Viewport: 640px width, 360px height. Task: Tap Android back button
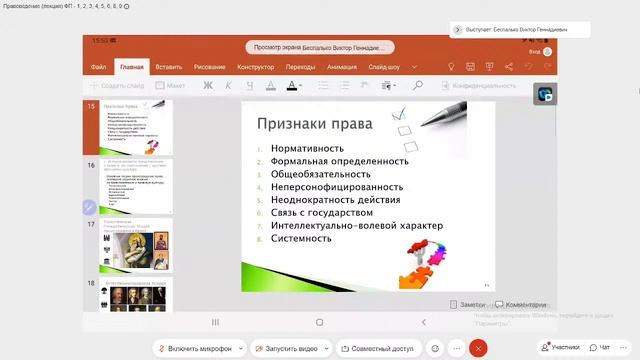(x=424, y=322)
